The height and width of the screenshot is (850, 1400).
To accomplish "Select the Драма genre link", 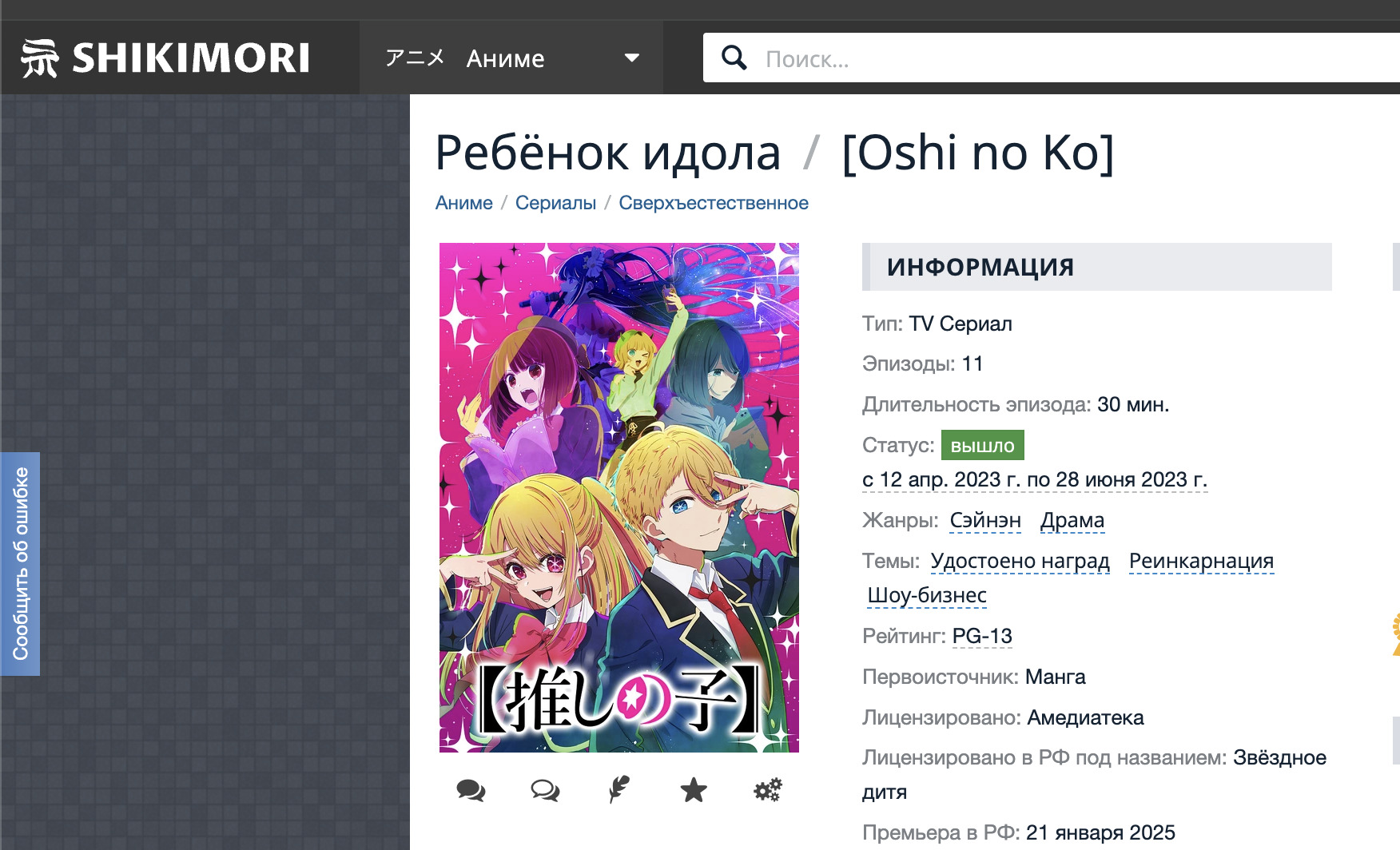I will click(1072, 520).
